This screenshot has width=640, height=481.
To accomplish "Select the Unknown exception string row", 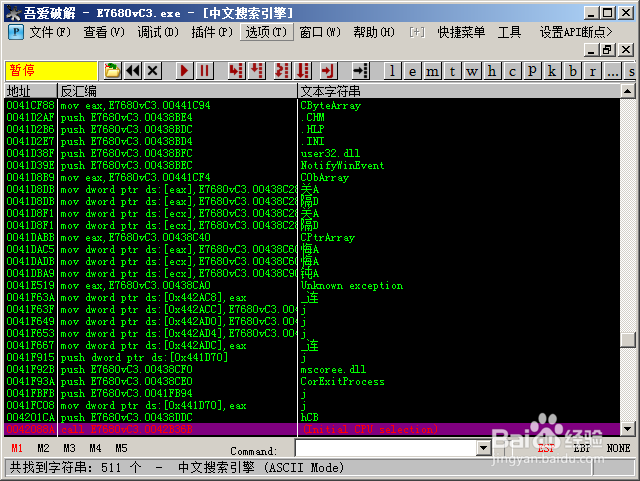I will point(312,285).
